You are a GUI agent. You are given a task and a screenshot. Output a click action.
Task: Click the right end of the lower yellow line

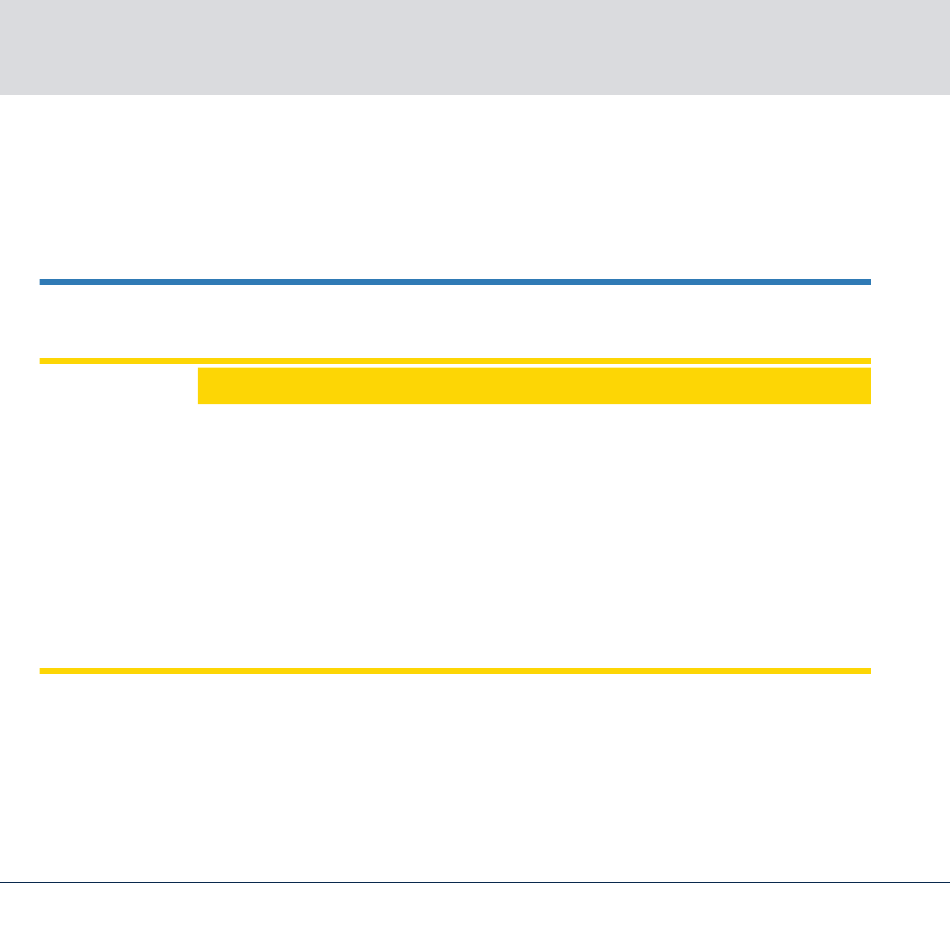867,671
